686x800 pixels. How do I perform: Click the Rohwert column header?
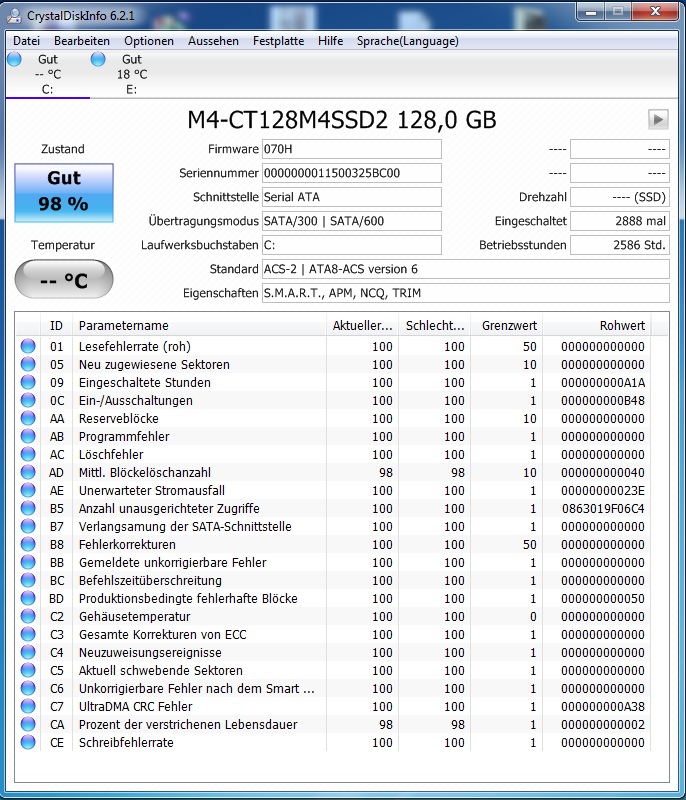click(x=597, y=326)
